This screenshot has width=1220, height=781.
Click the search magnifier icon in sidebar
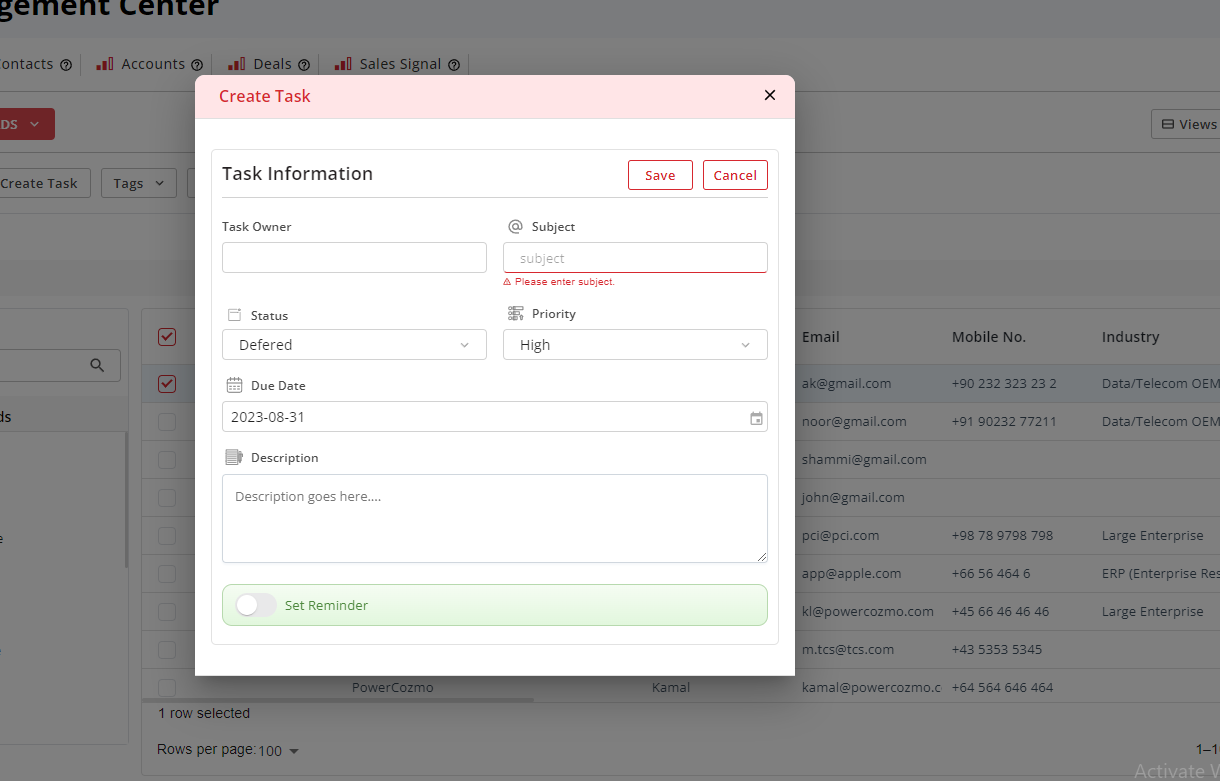pos(97,365)
